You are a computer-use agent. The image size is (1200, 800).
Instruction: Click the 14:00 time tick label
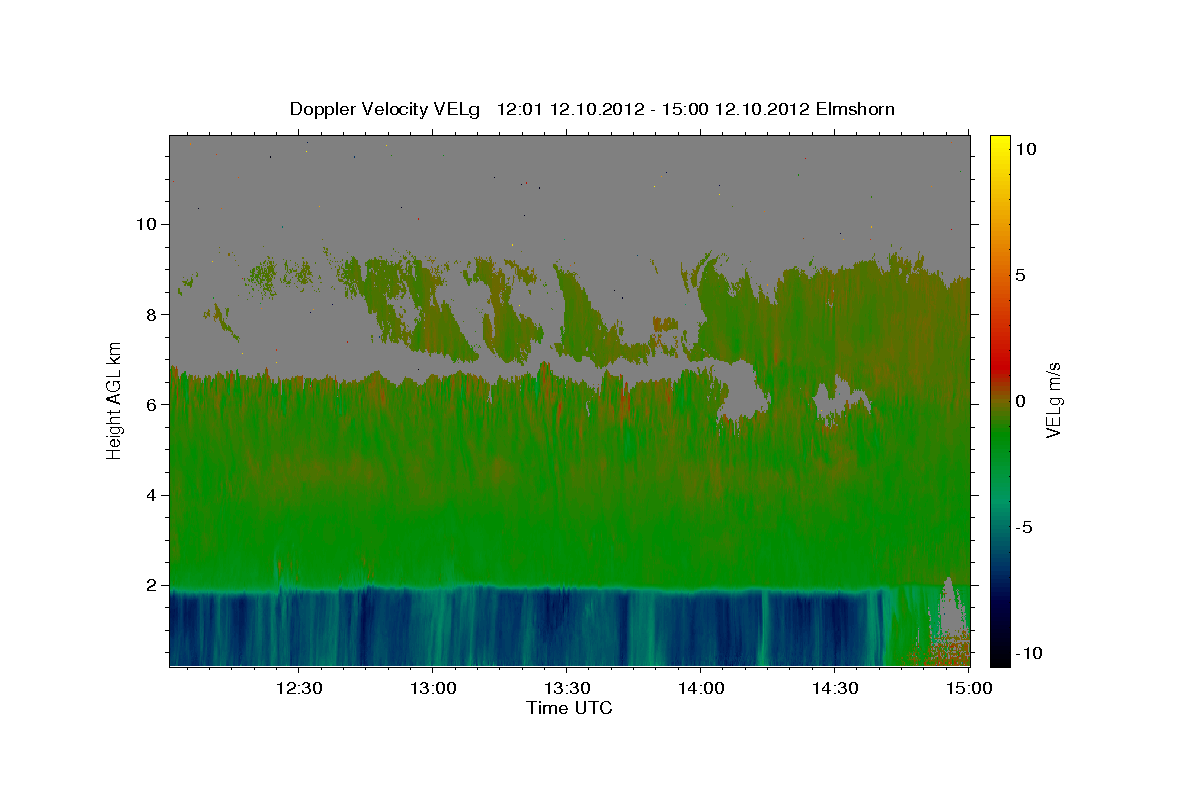[701, 688]
